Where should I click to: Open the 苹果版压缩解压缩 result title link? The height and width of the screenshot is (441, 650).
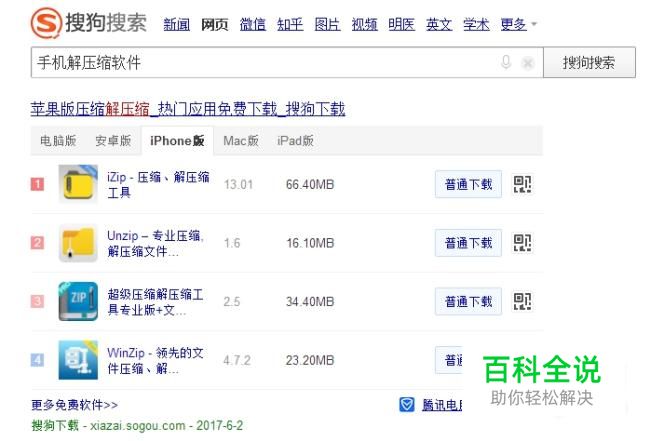pos(188,109)
